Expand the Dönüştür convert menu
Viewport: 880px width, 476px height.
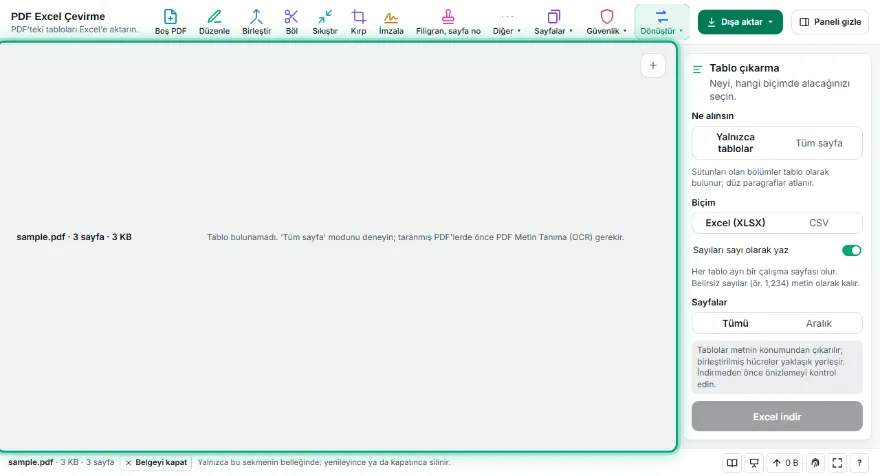coord(662,22)
